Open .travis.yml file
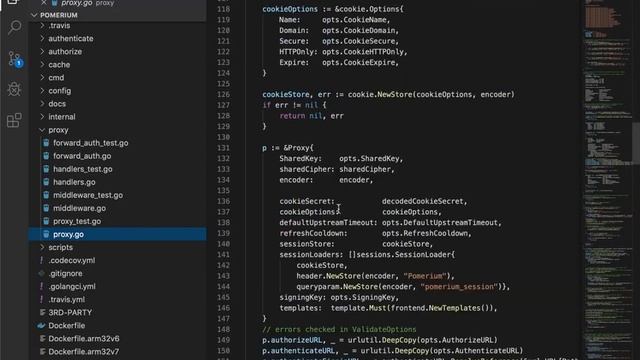Viewport: 640px width, 360px height. tap(67, 300)
